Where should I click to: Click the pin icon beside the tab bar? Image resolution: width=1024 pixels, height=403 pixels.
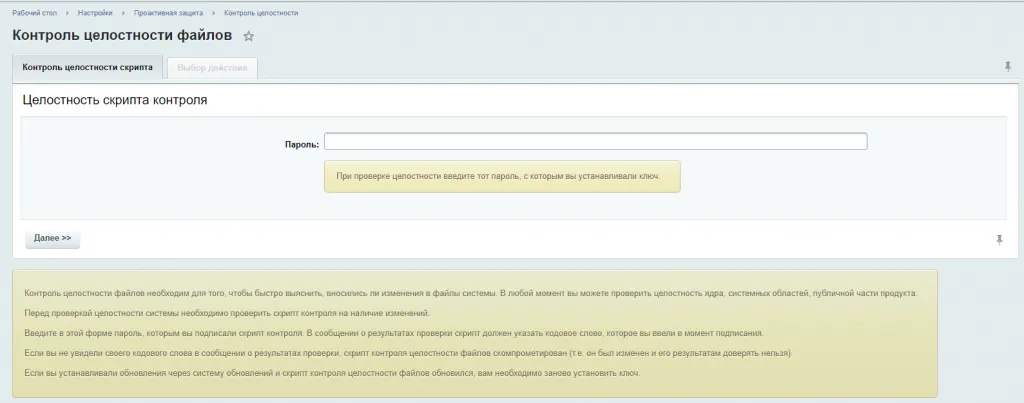tap(1008, 67)
